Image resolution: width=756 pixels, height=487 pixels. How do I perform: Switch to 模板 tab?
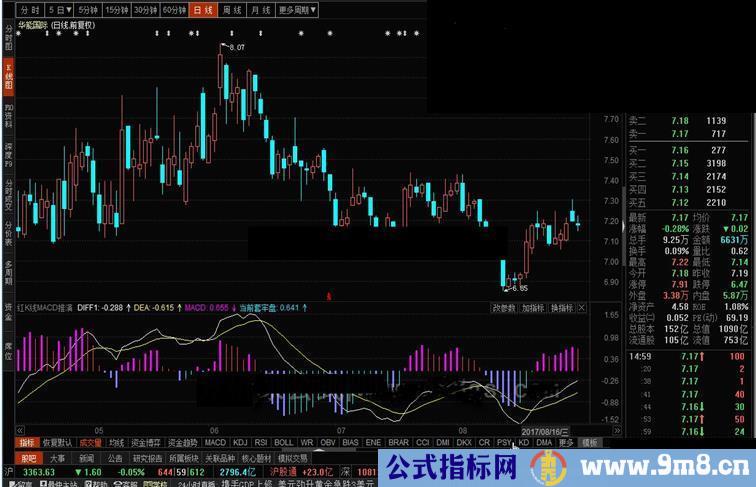[x=590, y=441]
